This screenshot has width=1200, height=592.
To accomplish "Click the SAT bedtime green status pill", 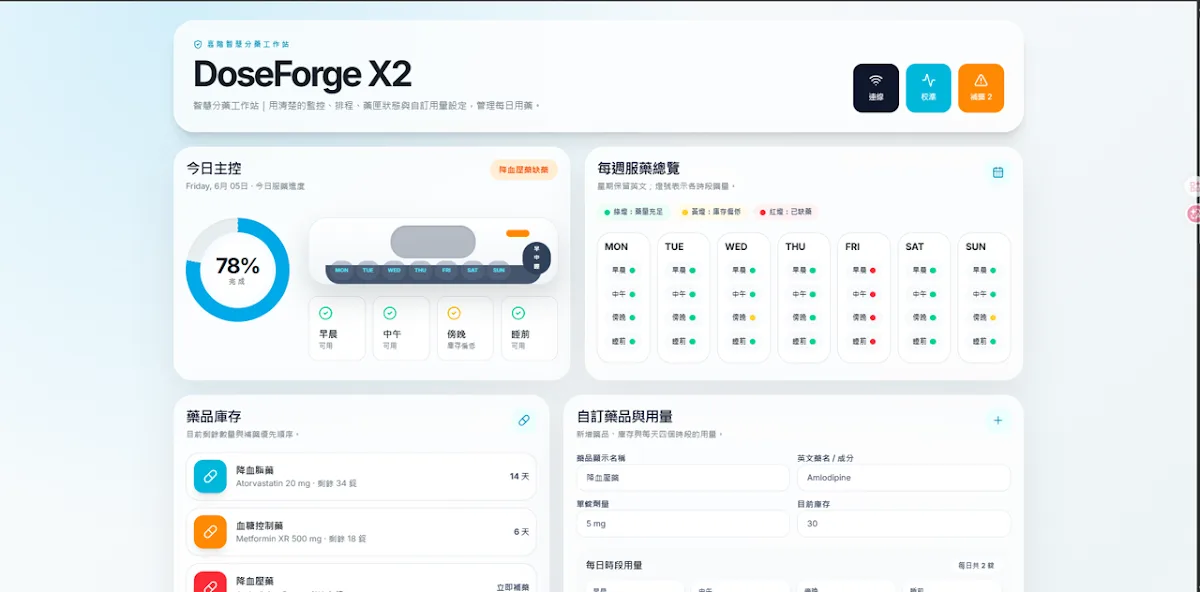I will coord(925,342).
